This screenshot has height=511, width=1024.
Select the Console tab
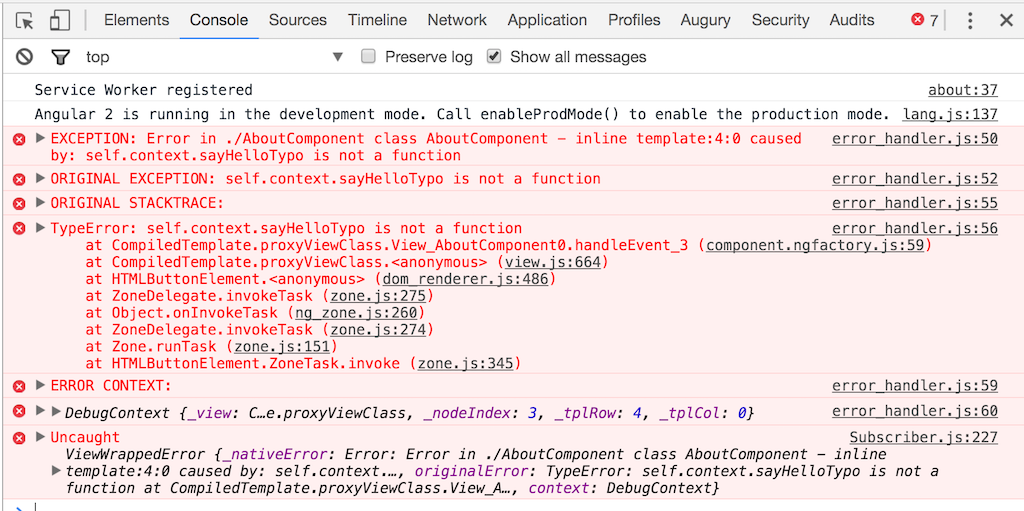tap(219, 20)
